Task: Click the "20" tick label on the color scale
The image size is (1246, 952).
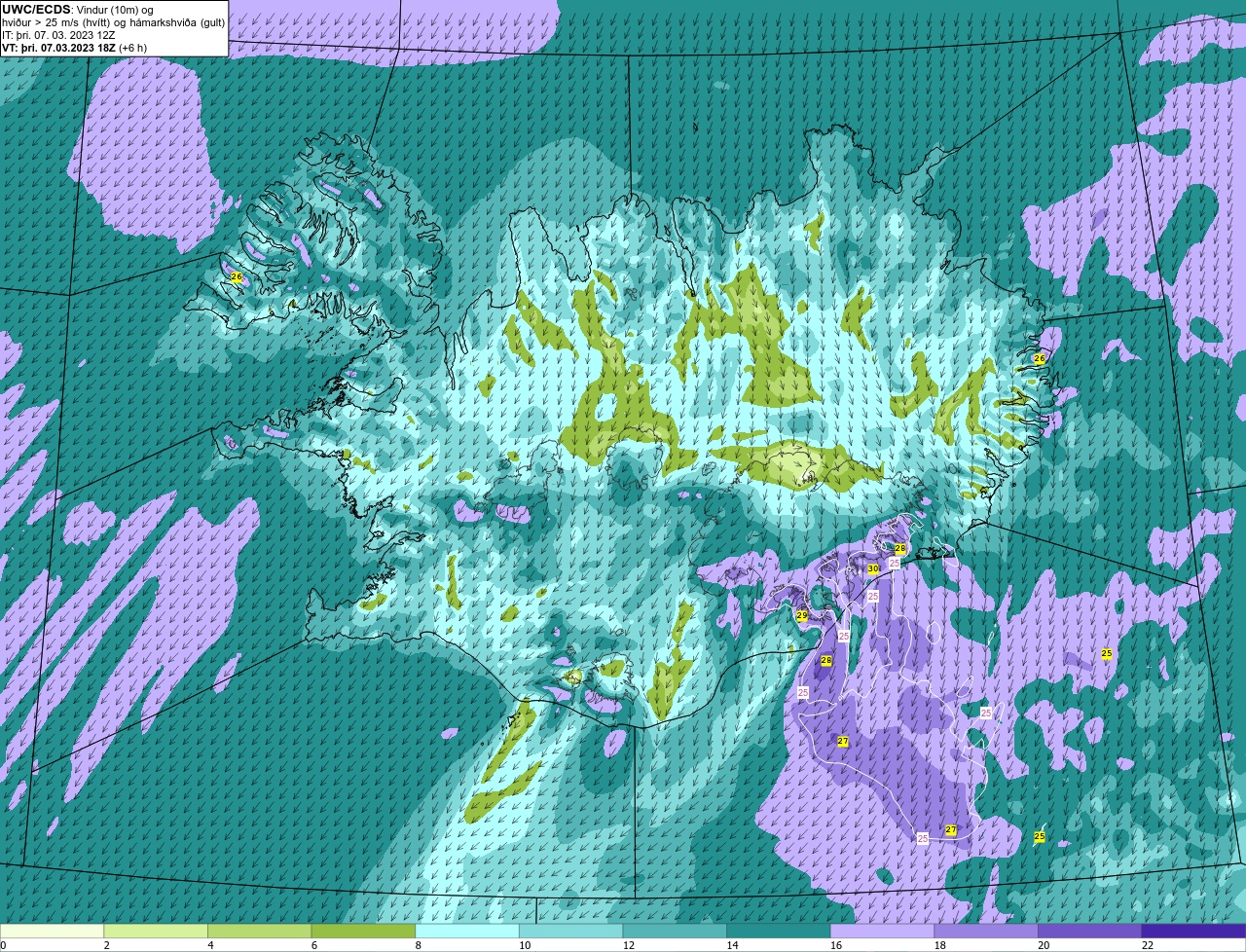Action: pyautogui.click(x=1044, y=945)
